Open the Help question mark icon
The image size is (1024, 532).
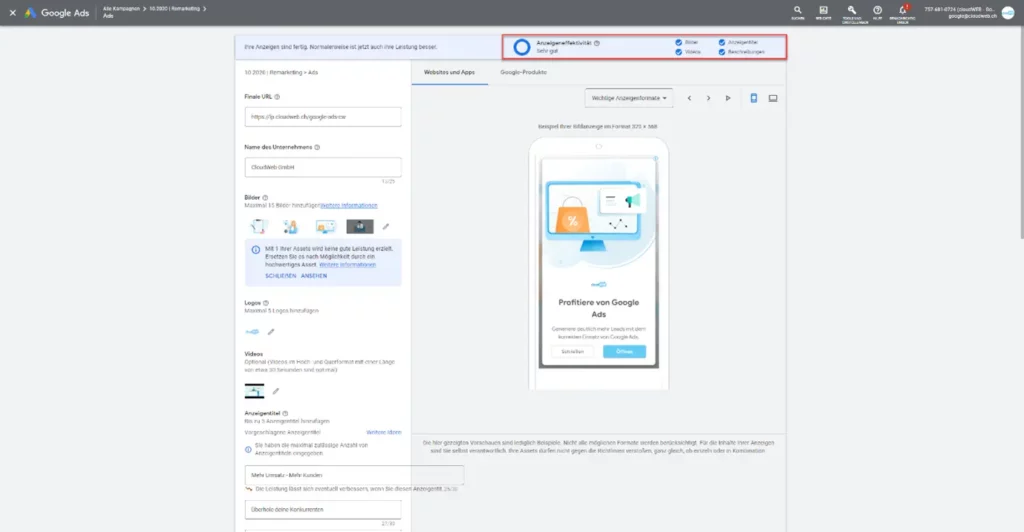[x=877, y=10]
